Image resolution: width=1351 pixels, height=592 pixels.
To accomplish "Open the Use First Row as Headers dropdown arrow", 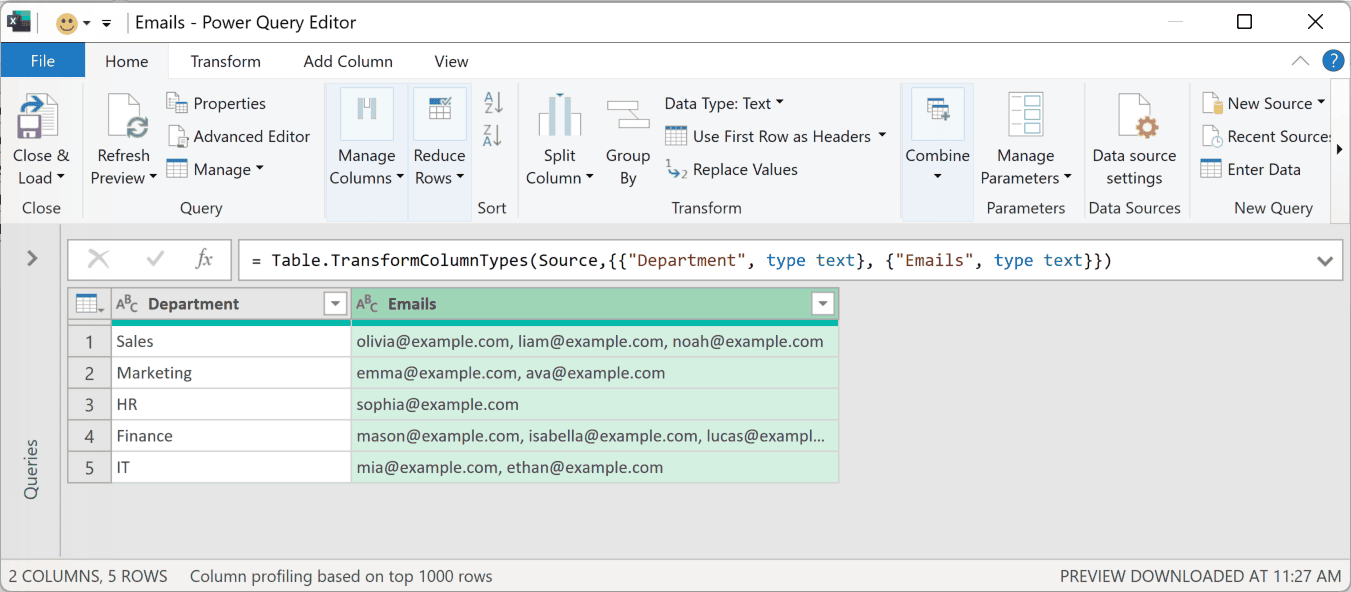I will pyautogui.click(x=882, y=136).
